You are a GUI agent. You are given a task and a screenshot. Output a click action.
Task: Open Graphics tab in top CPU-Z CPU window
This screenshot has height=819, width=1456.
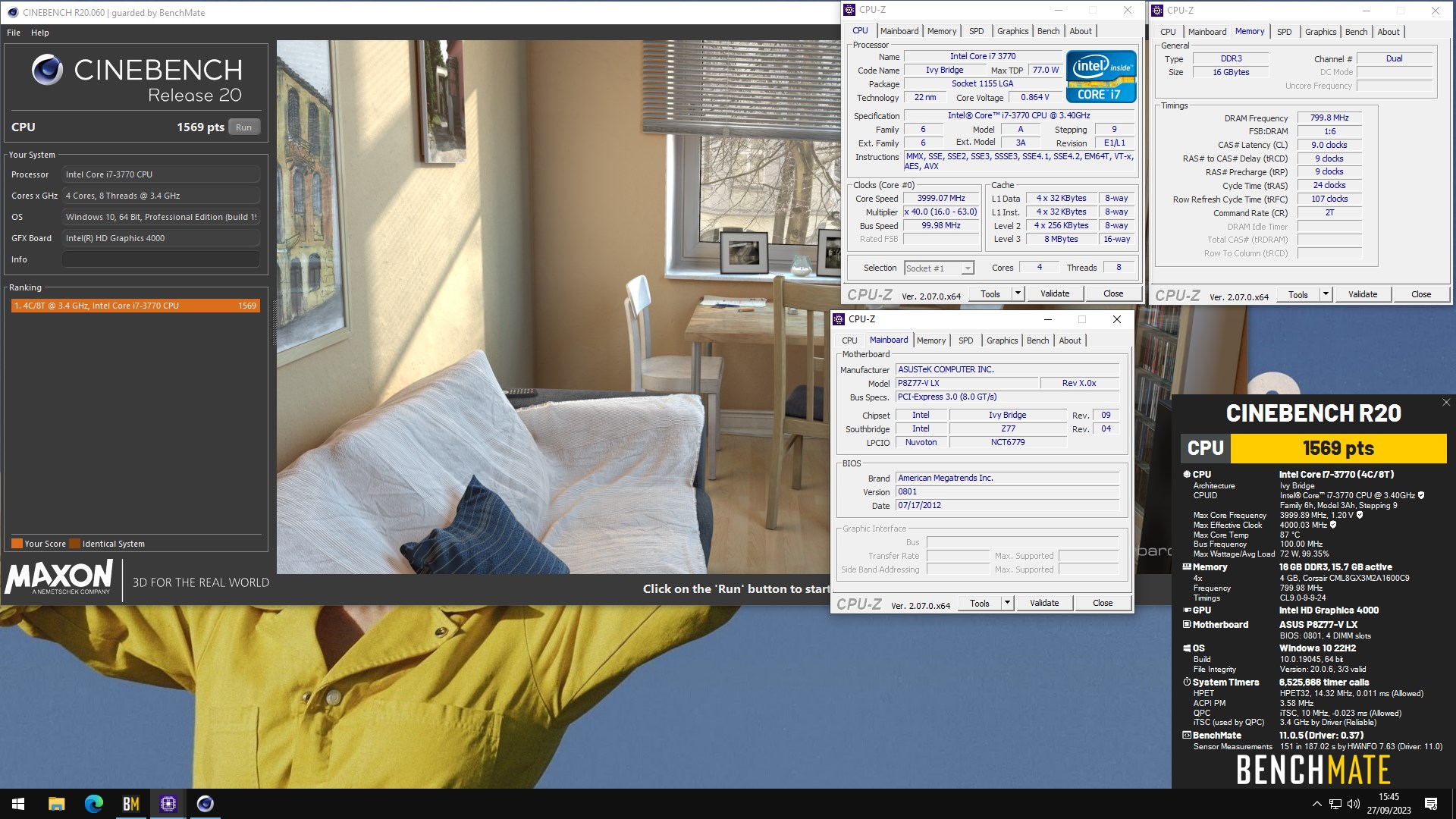(1013, 31)
